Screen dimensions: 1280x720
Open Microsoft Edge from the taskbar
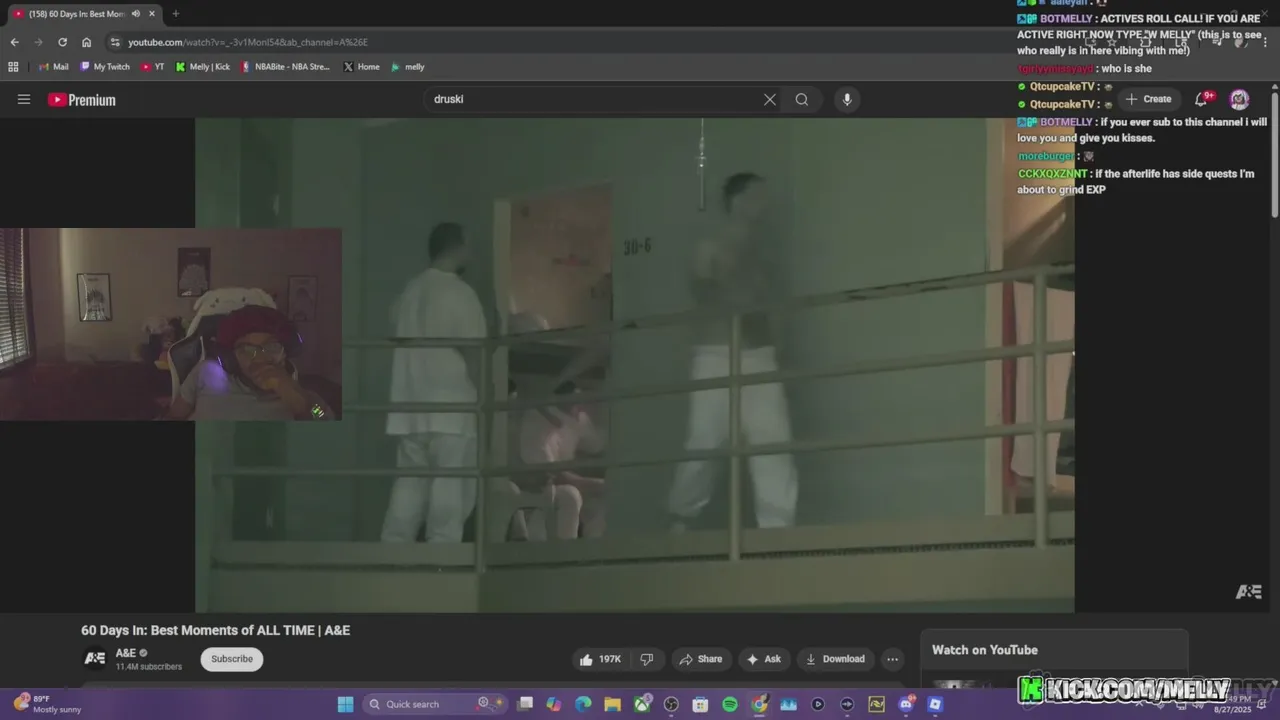(583, 704)
